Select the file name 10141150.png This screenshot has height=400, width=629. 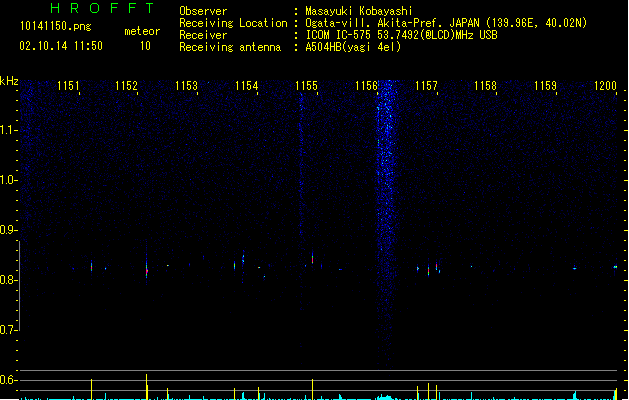click(x=55, y=26)
